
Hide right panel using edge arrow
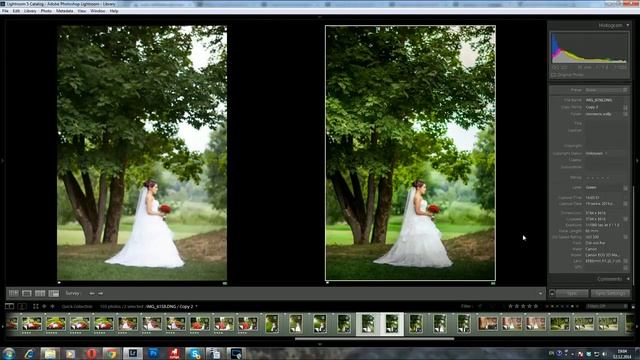638,161
